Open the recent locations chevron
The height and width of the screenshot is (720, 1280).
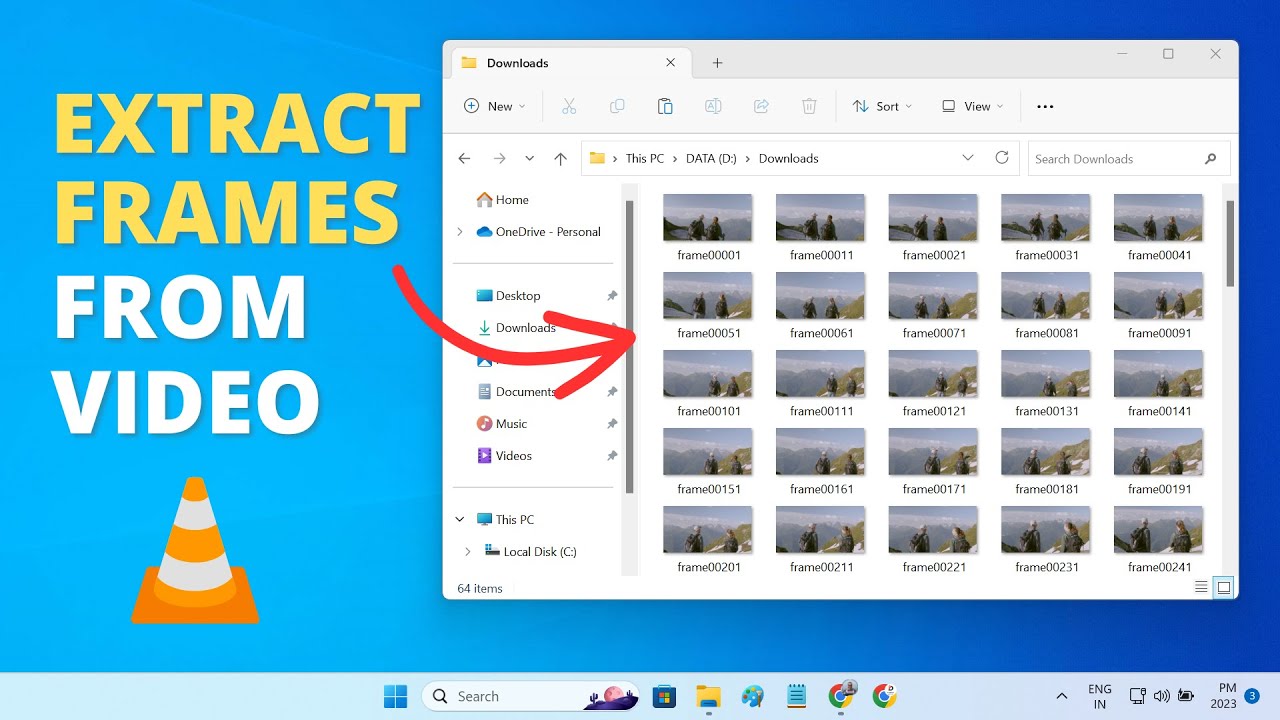(x=529, y=158)
